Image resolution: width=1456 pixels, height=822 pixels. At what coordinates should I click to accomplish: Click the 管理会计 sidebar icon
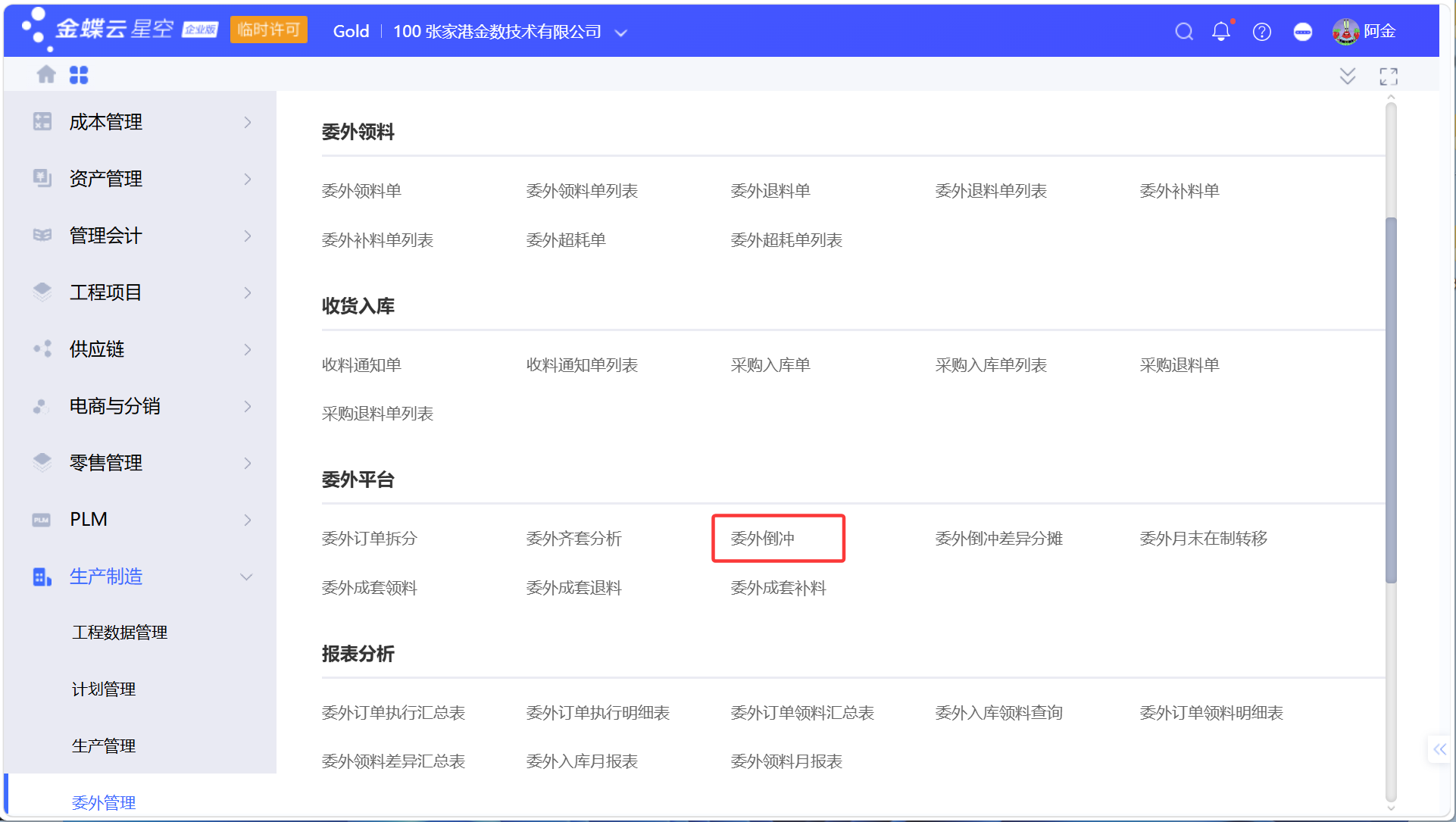click(x=42, y=235)
